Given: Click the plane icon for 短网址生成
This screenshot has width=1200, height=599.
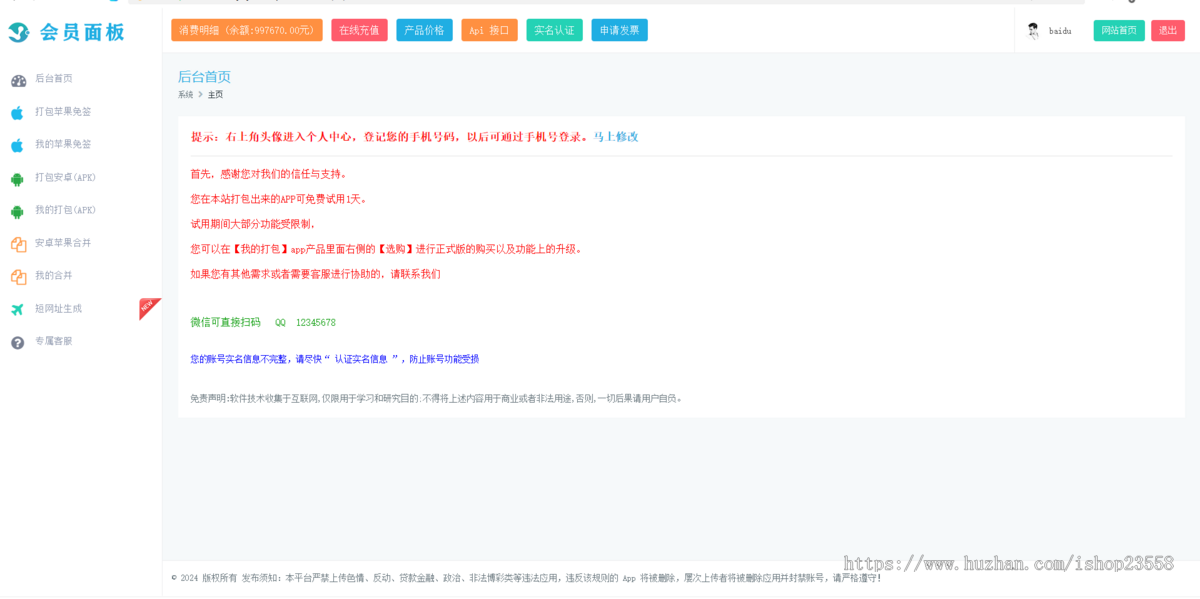Looking at the screenshot, I should [17, 310].
